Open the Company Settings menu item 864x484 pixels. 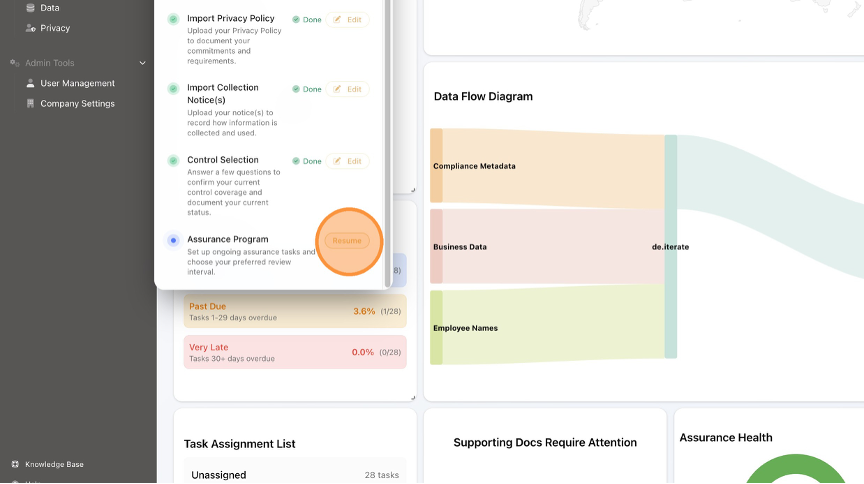77,104
